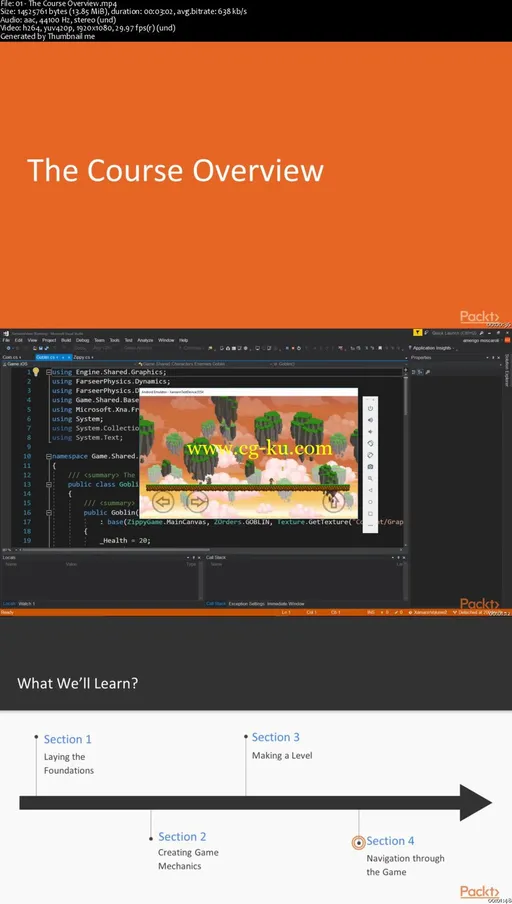512x904 pixels.
Task: Click the emulator camera screenshot icon
Action: click(370, 466)
